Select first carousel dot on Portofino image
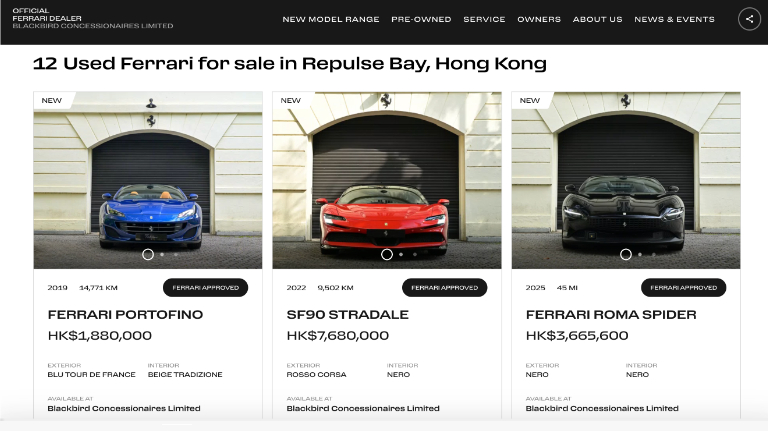768x431 pixels. [x=148, y=254]
